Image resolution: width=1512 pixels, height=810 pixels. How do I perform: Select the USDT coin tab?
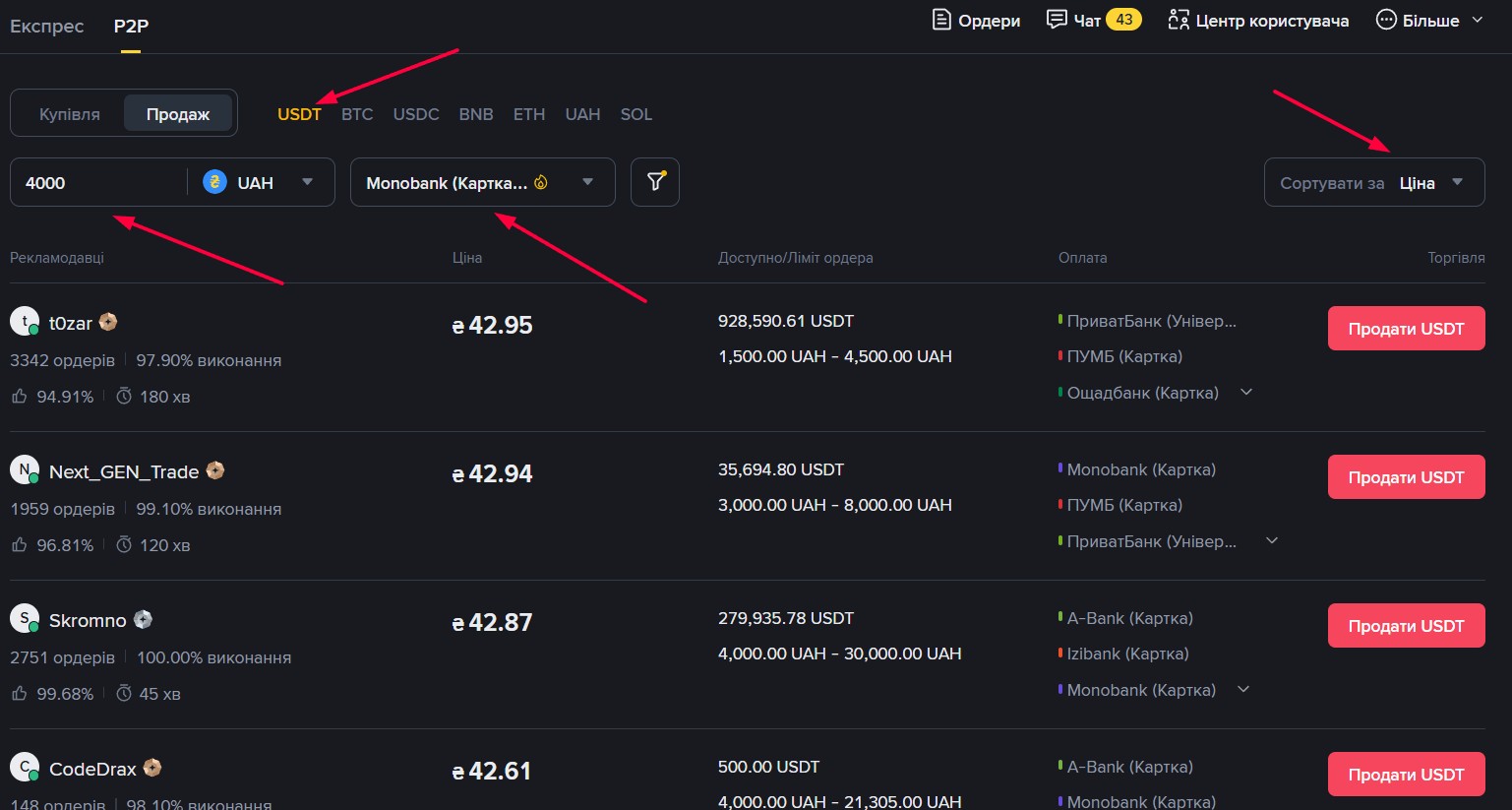299,114
